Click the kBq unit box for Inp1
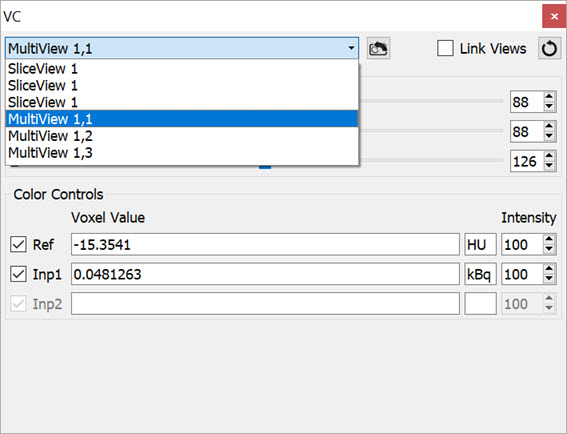 (x=480, y=274)
